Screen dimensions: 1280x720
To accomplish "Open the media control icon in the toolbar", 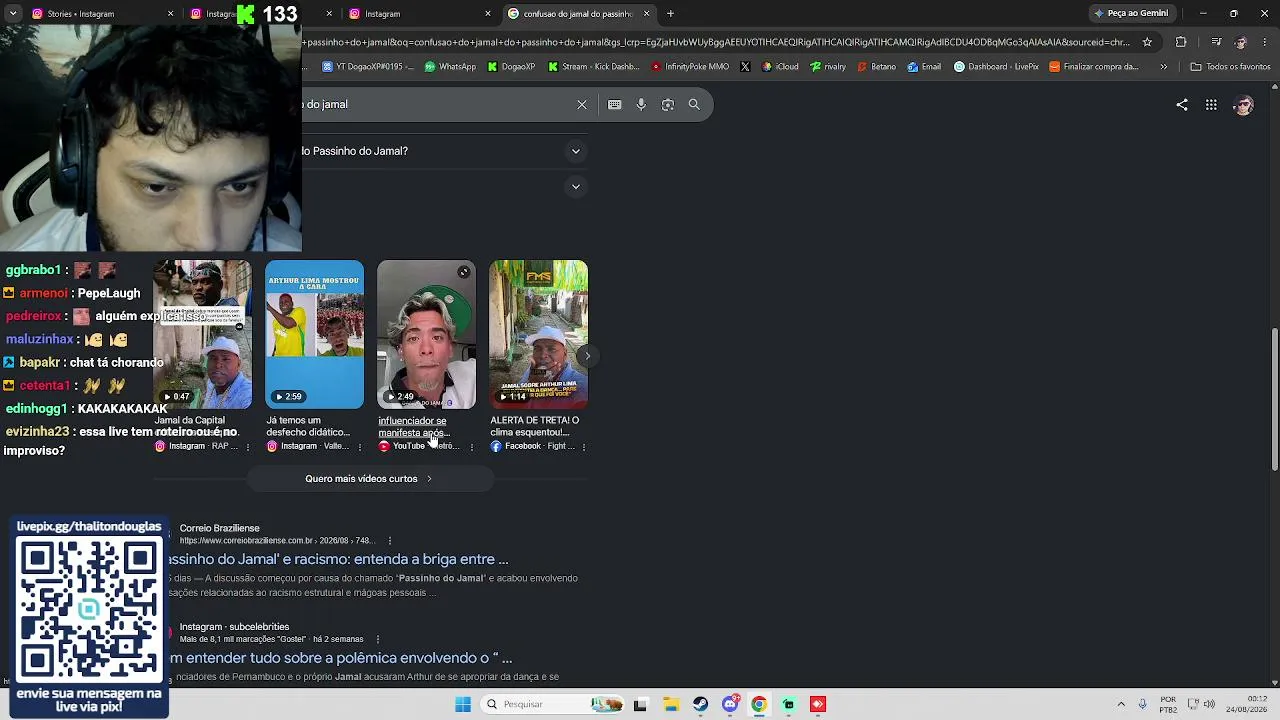I will (x=1216, y=42).
